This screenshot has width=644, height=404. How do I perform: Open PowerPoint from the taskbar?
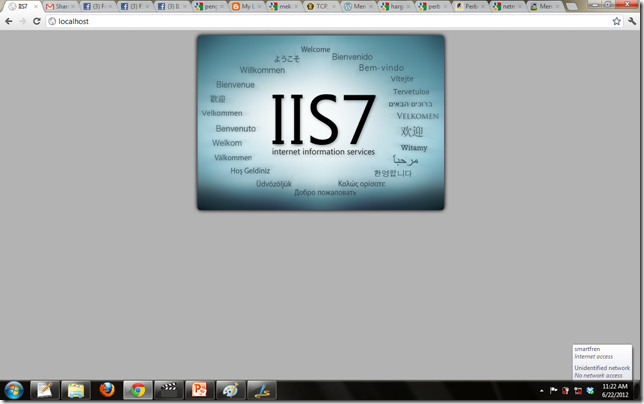[x=199, y=390]
